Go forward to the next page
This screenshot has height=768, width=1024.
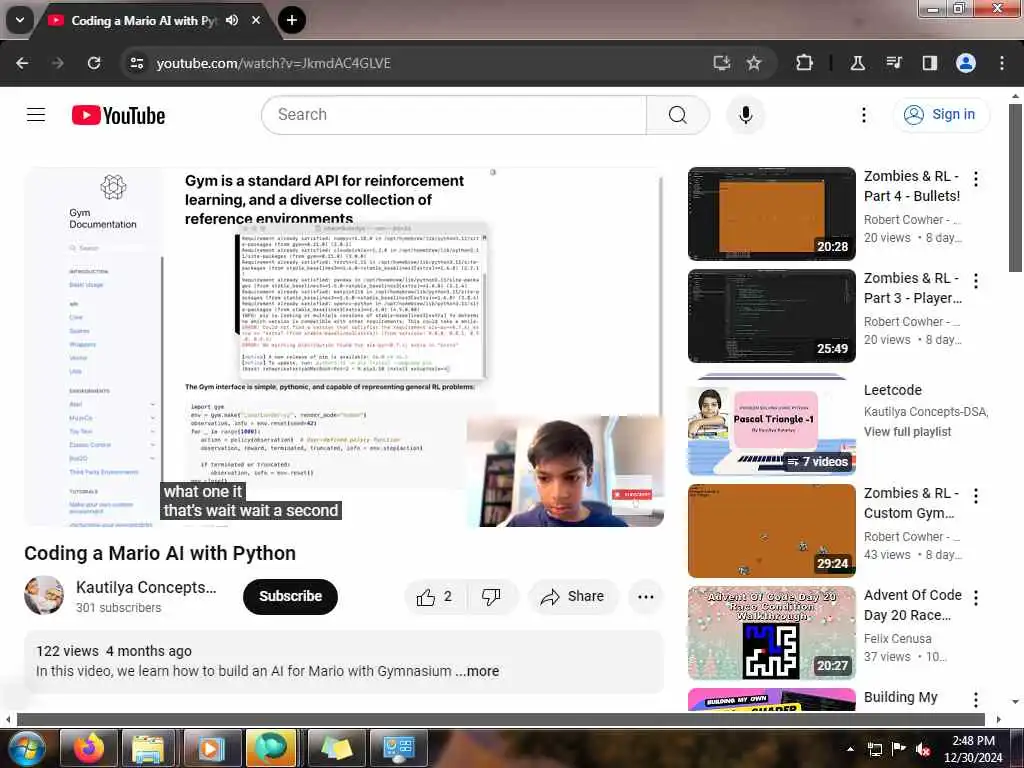coord(57,63)
